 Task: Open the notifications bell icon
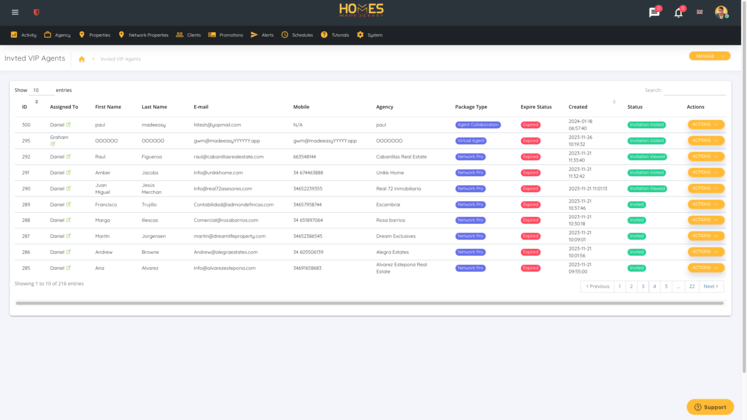tap(678, 13)
